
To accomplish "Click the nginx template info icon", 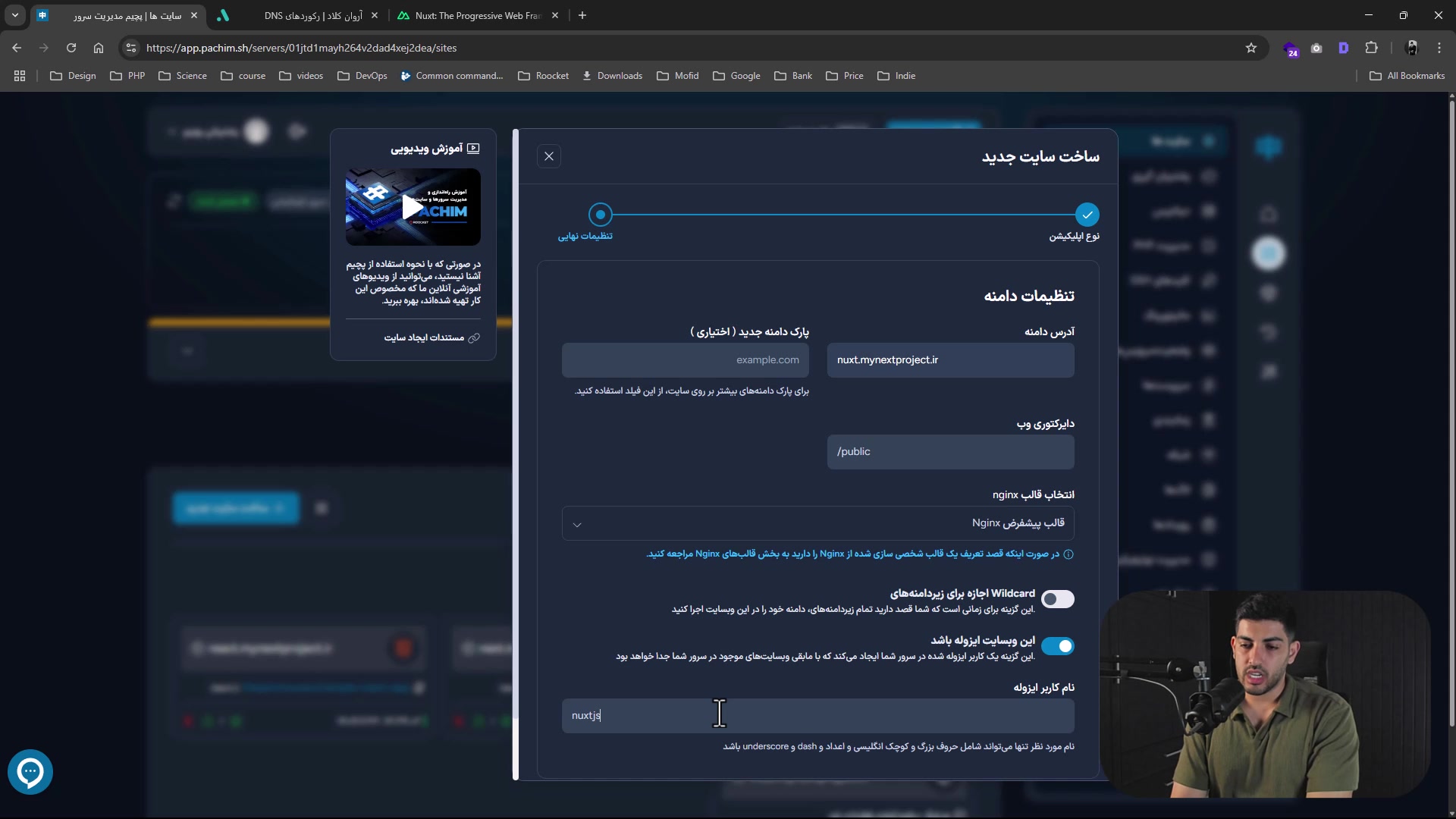I will click(1068, 554).
